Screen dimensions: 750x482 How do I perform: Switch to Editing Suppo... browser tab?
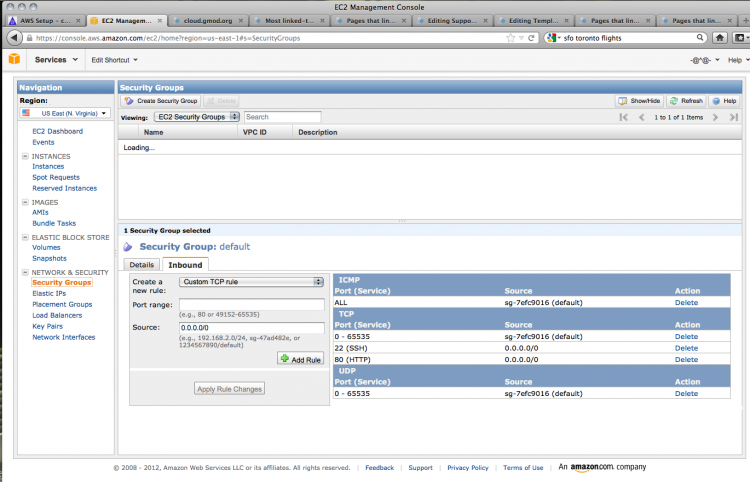click(x=452, y=21)
